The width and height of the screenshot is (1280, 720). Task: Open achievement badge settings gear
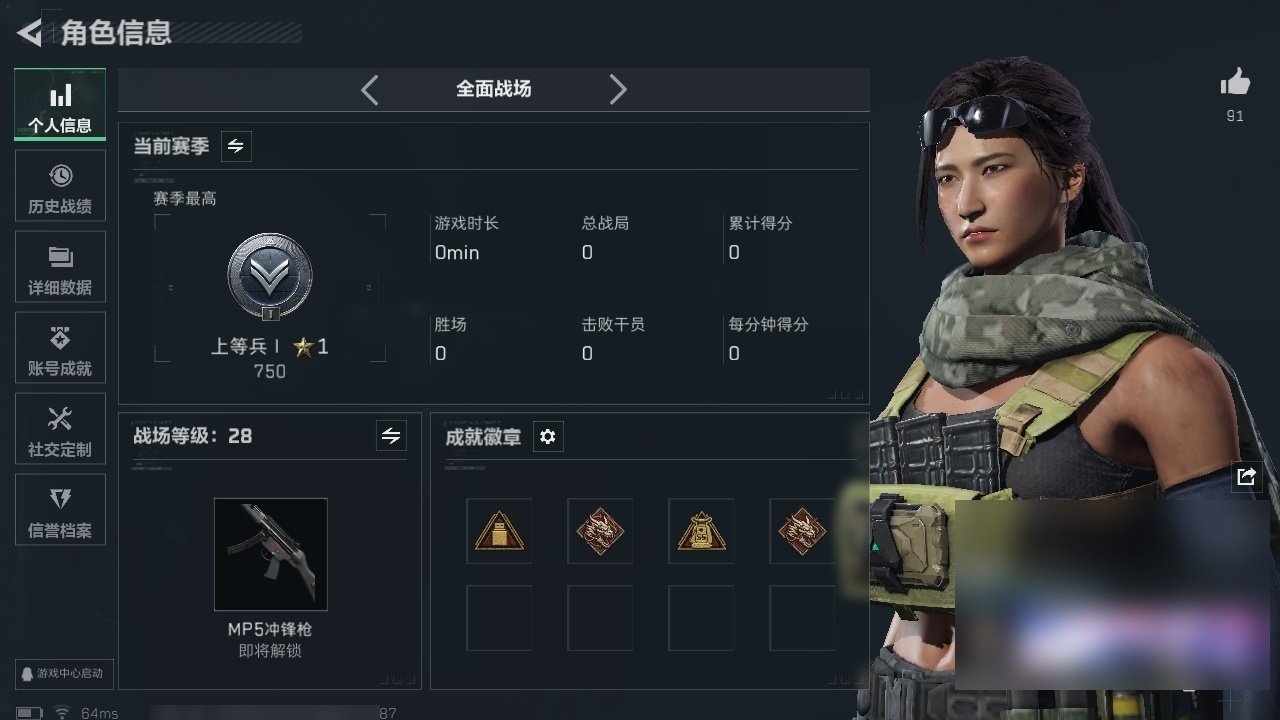[x=547, y=437]
